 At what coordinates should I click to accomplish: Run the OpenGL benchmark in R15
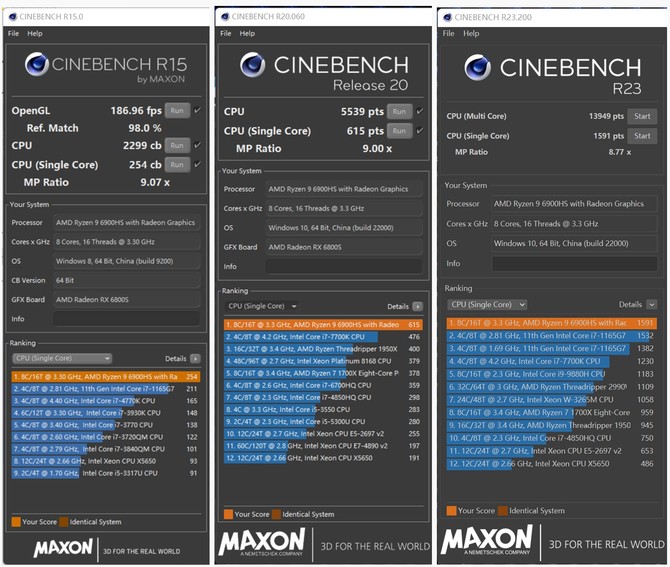tap(177, 110)
